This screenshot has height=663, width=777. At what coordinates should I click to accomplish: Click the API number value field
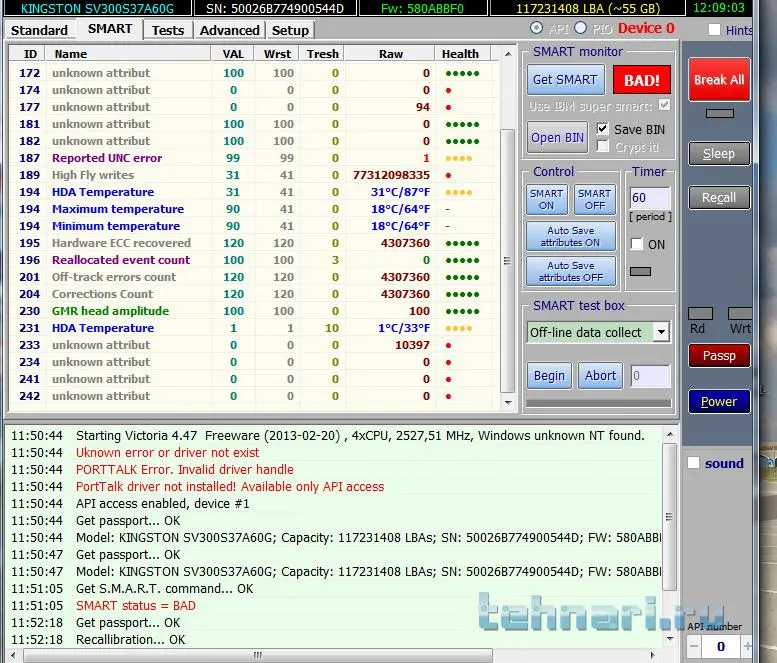(721, 646)
